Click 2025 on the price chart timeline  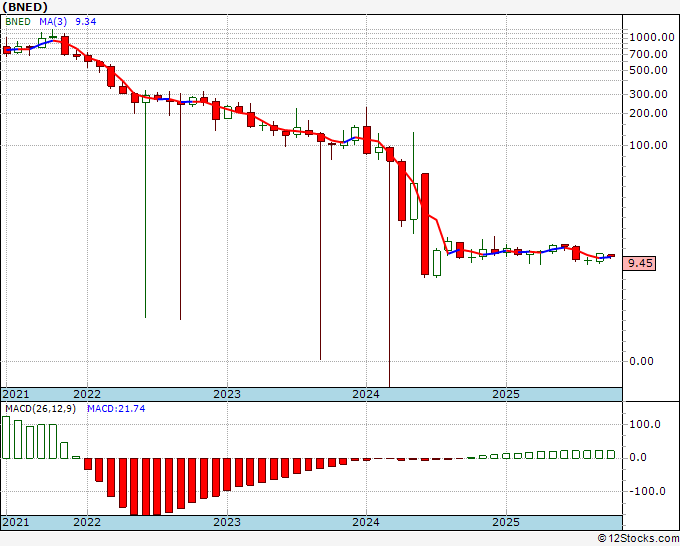pos(506,394)
